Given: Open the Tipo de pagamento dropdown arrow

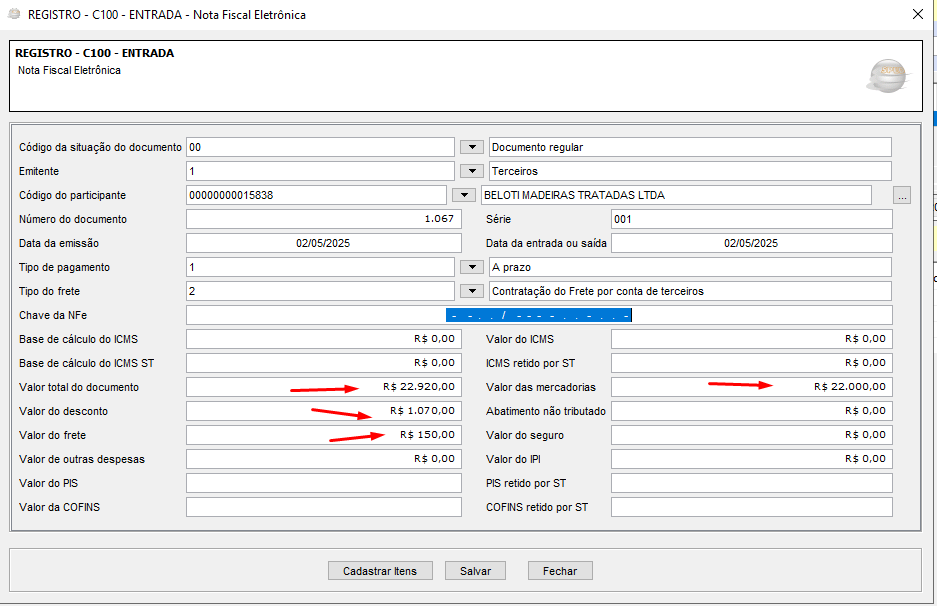Looking at the screenshot, I should pos(471,267).
